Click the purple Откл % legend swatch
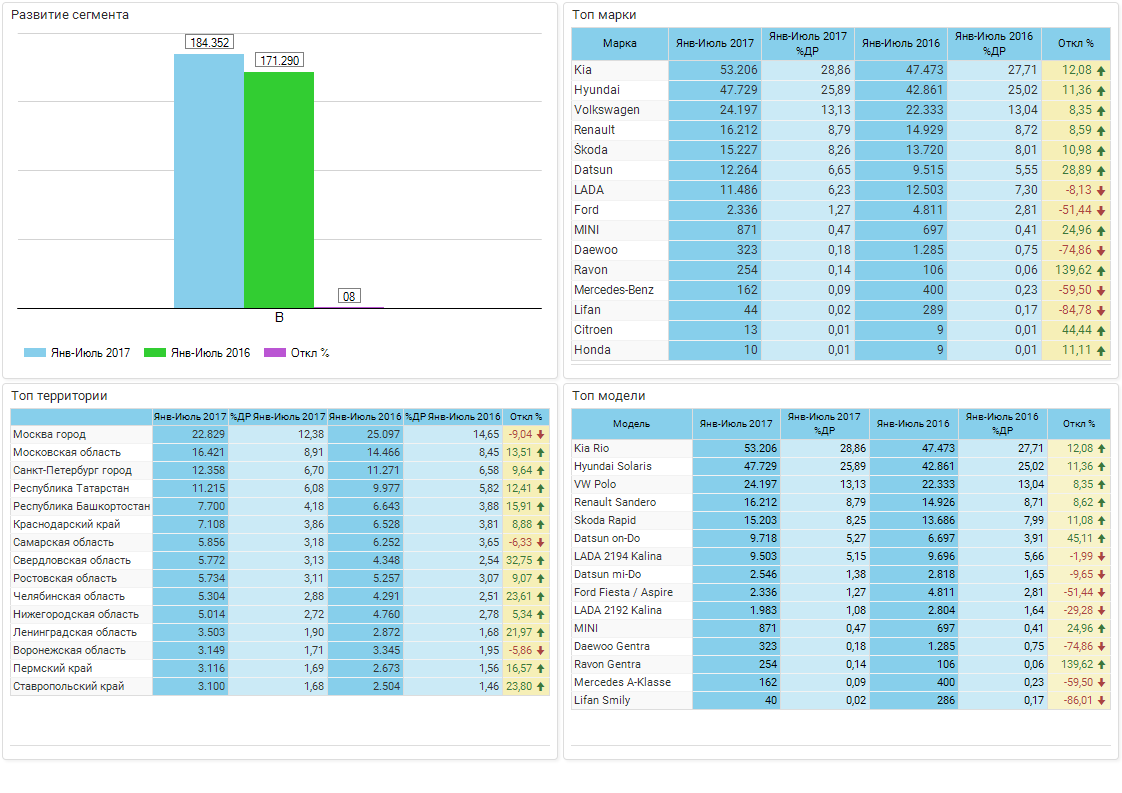 275,353
